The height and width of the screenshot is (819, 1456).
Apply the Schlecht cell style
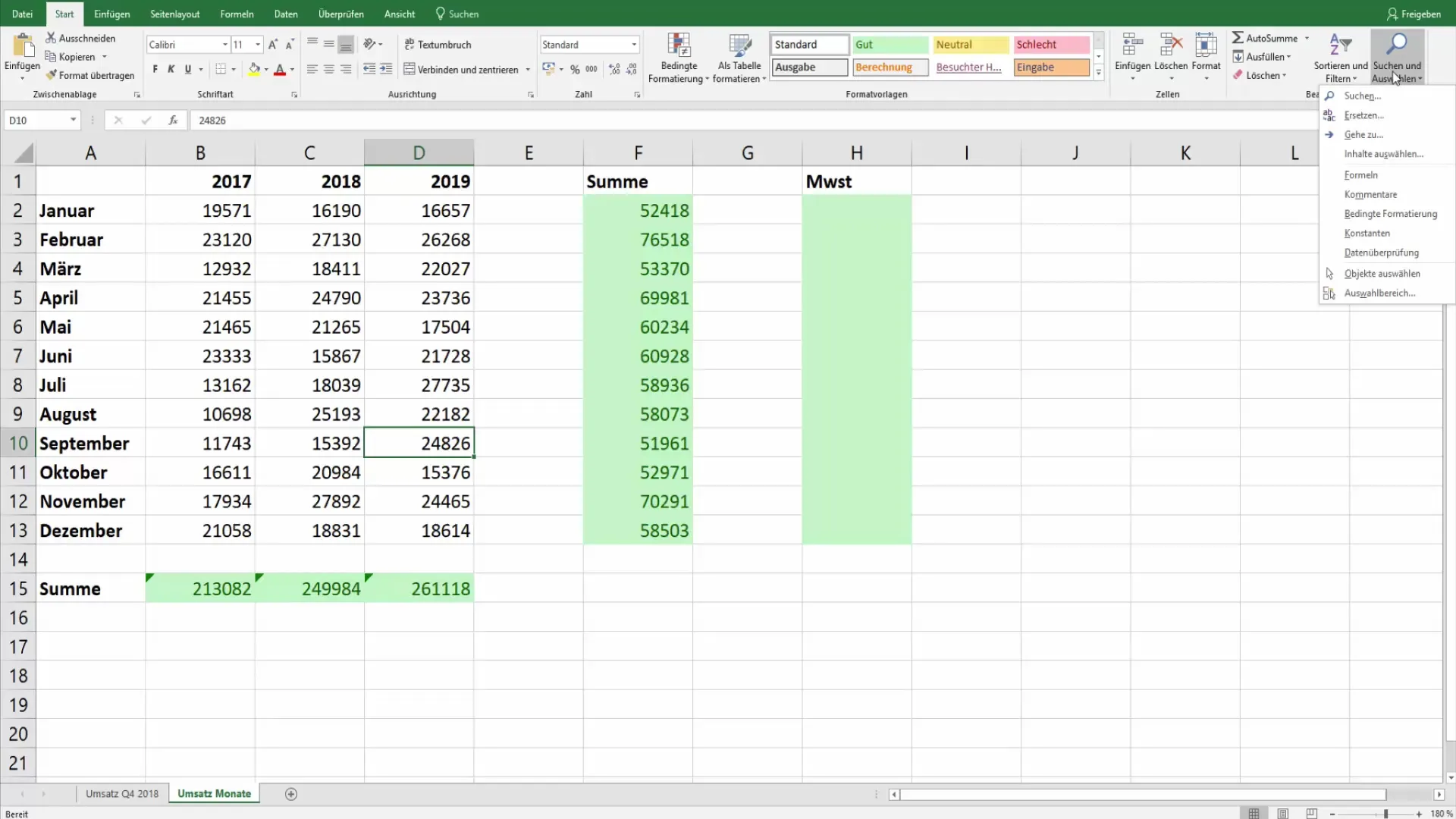pyautogui.click(x=1051, y=45)
